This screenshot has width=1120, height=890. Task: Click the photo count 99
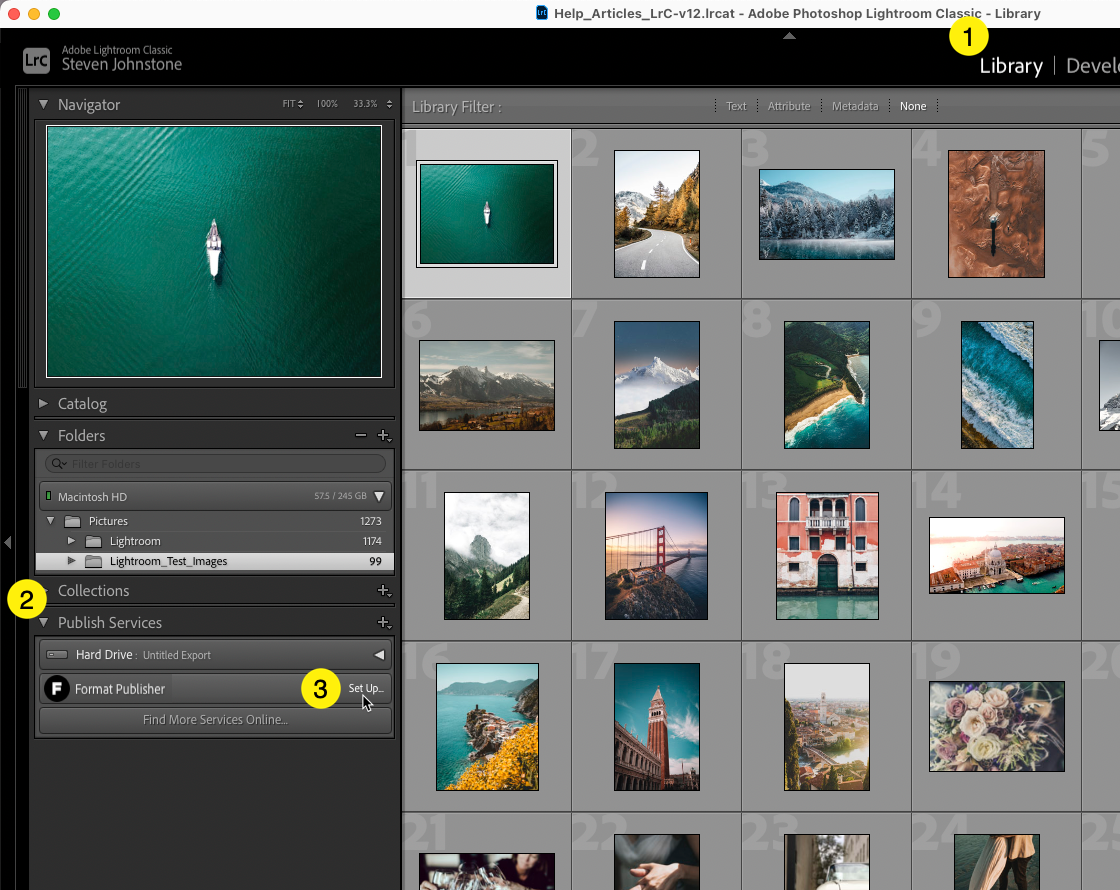click(x=376, y=561)
